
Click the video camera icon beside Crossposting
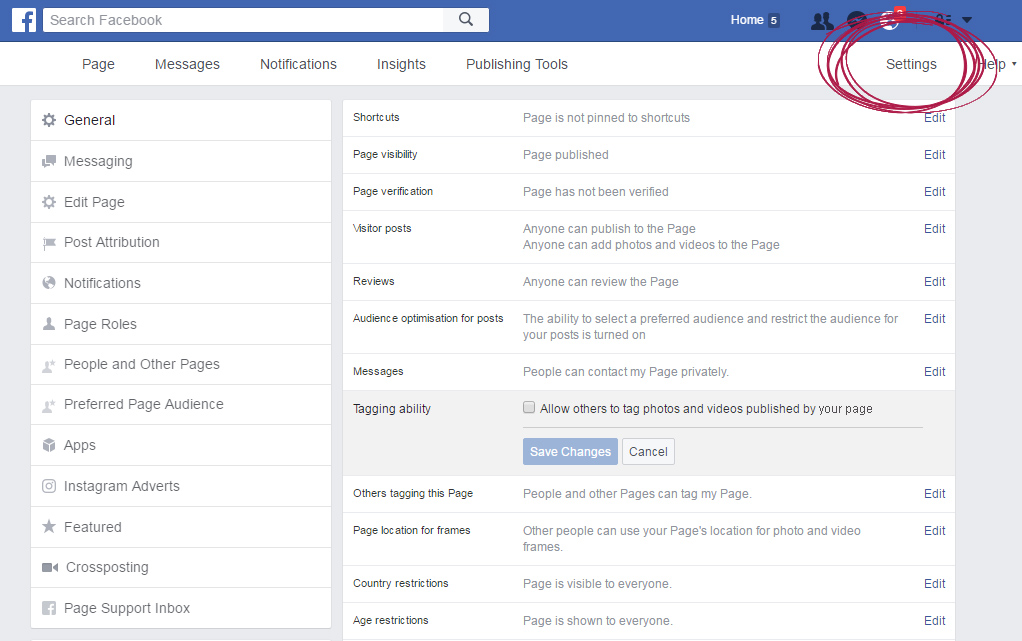[x=50, y=567]
